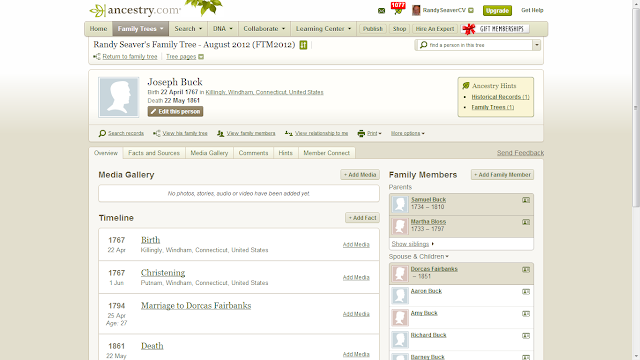
Task: Open the More options dropdown
Action: 407,133
